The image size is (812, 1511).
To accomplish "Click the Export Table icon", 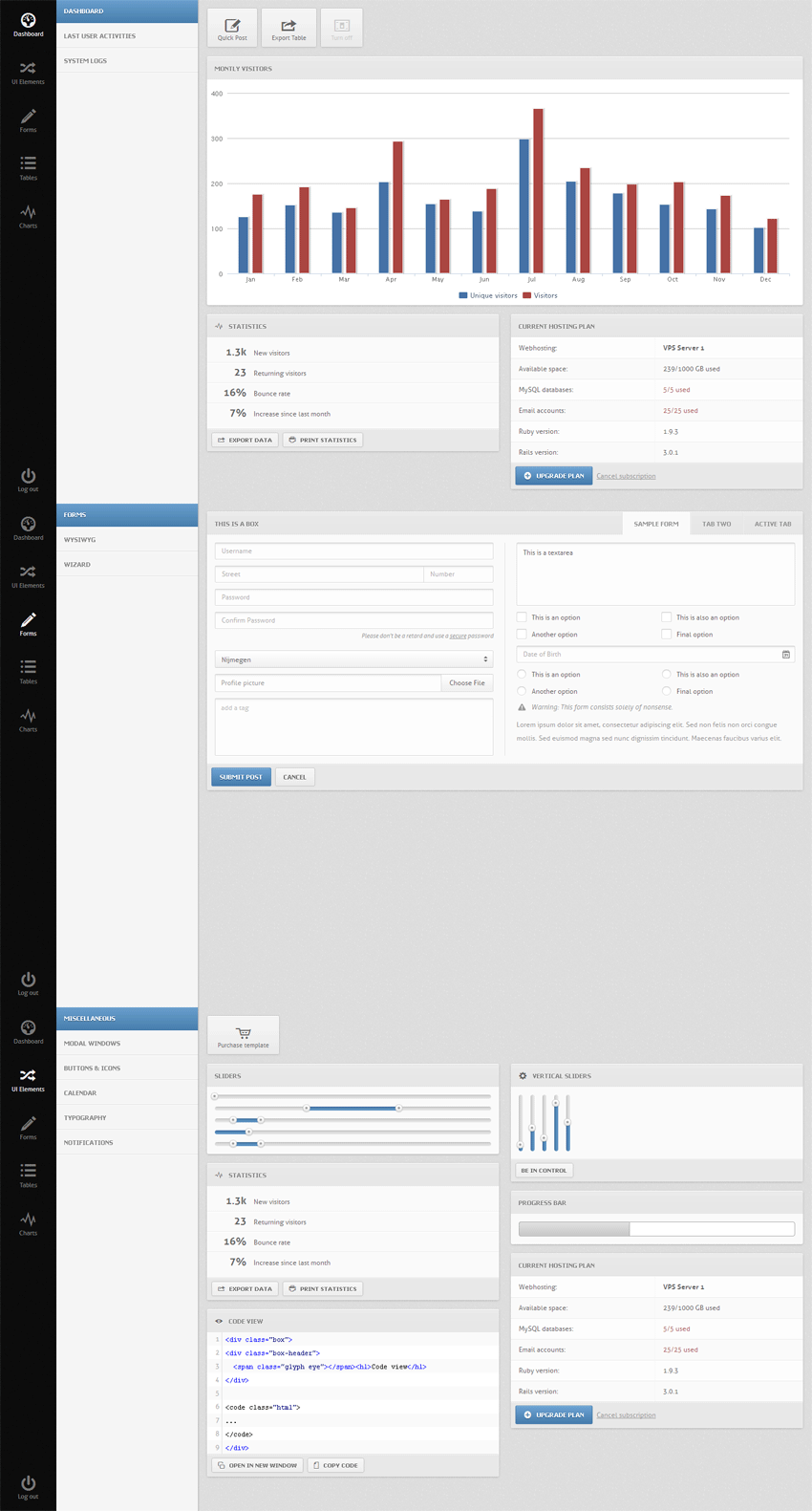I will point(288,25).
